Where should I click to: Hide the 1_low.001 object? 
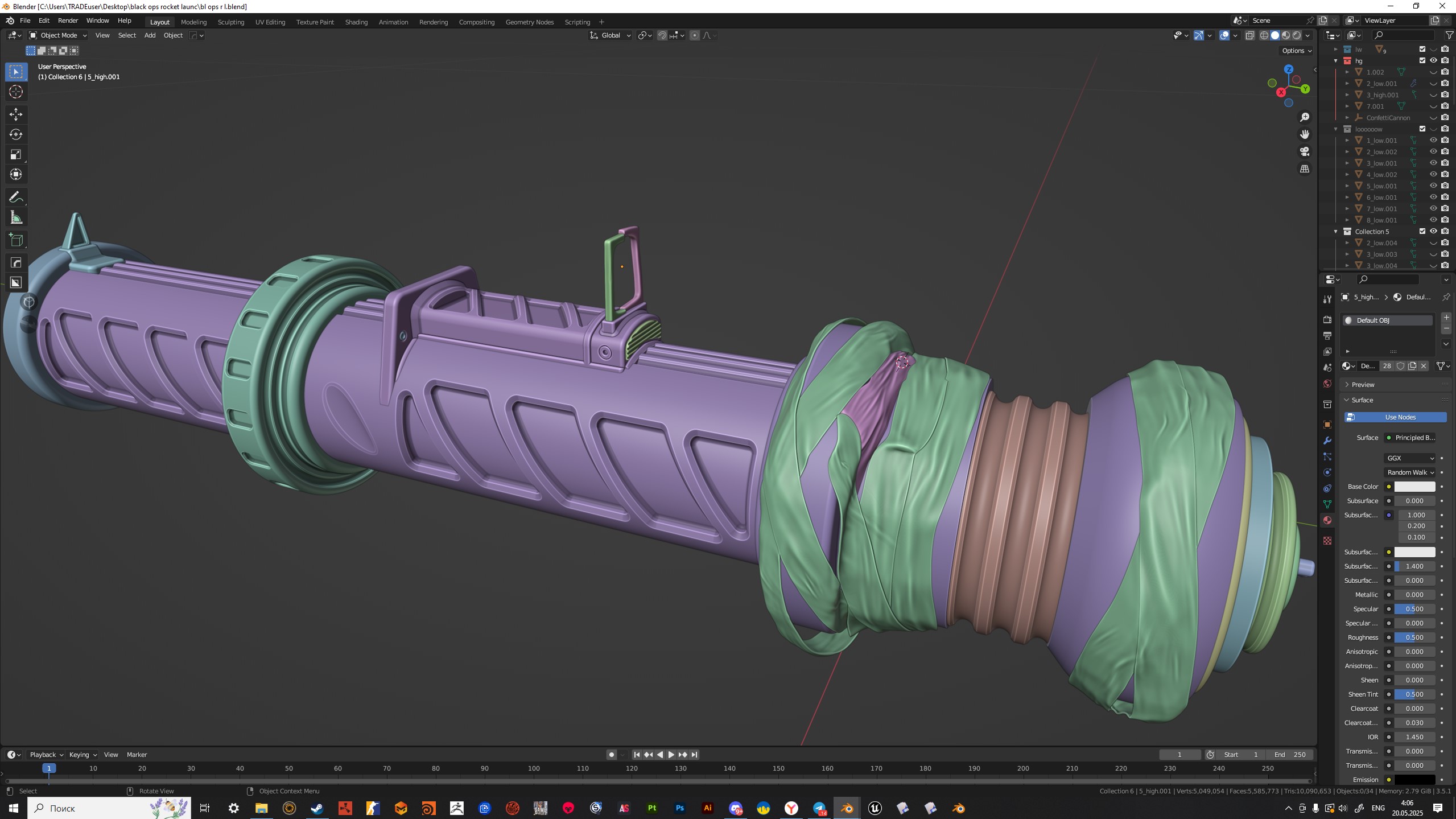1433,140
